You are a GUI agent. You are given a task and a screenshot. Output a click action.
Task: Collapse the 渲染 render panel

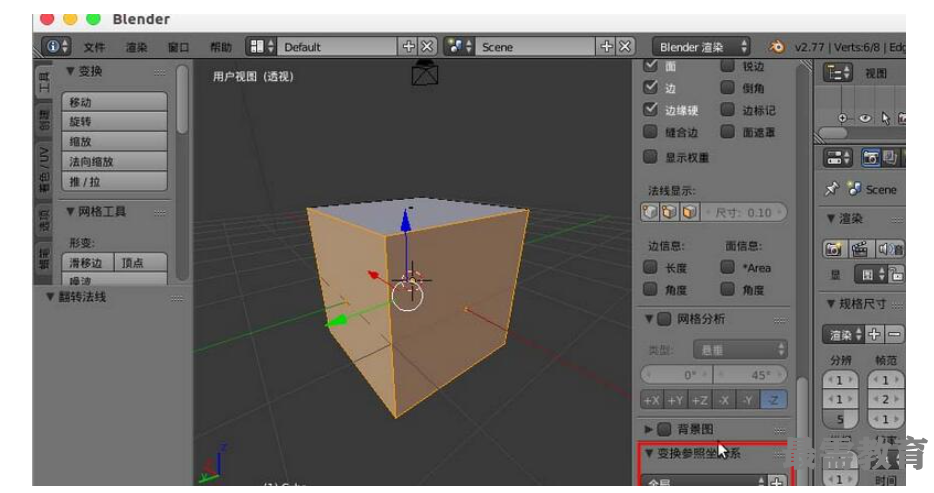pyautogui.click(x=831, y=219)
